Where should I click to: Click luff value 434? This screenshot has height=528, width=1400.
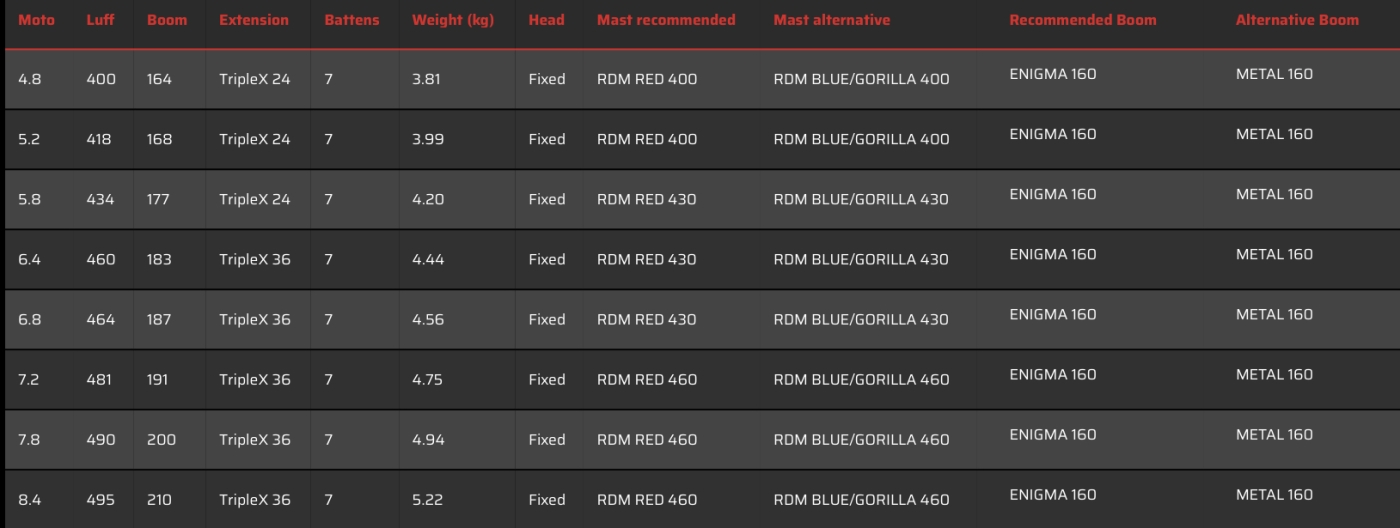pos(100,199)
